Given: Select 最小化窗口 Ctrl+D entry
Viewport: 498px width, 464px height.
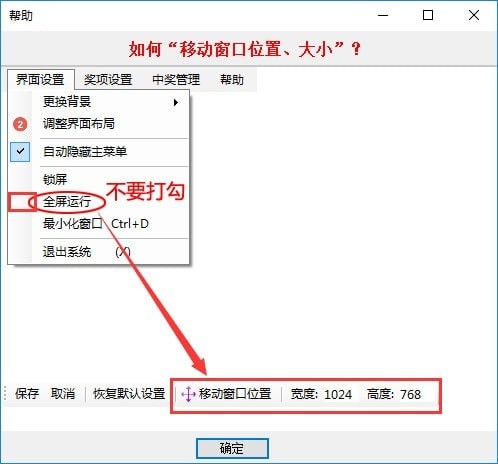Looking at the screenshot, I should 99,224.
